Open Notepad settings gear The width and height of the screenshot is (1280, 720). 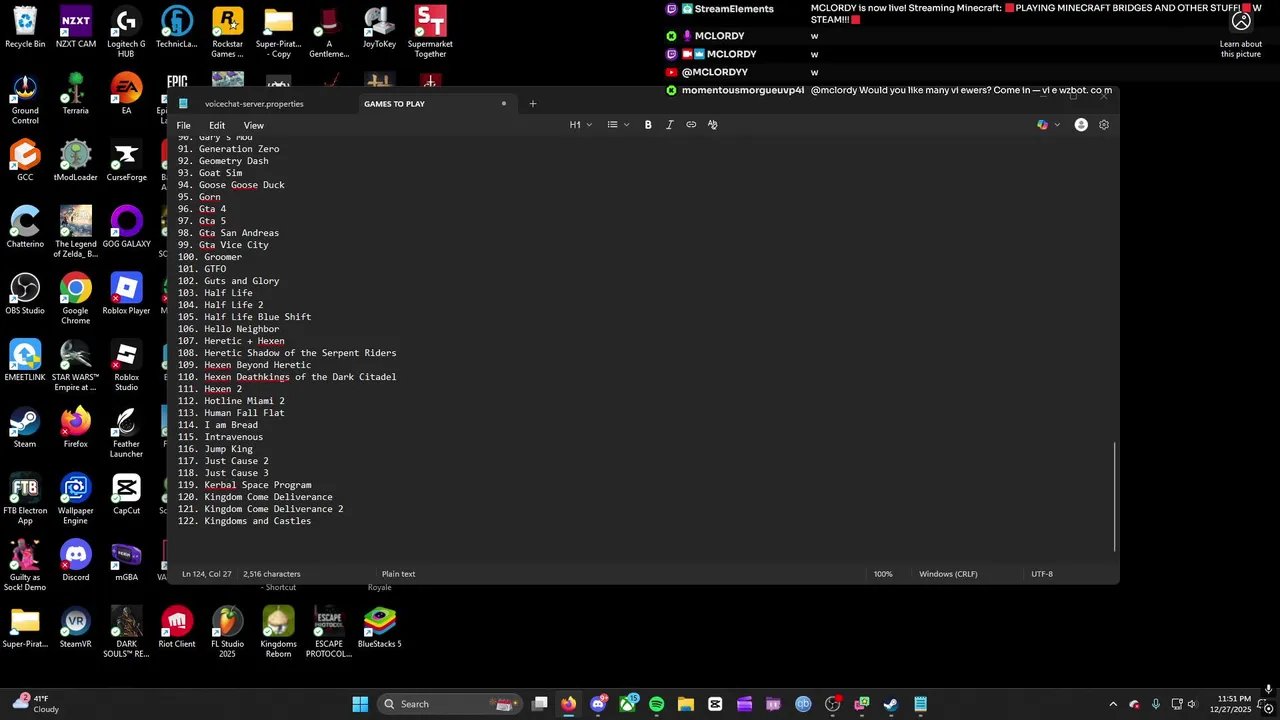click(x=1104, y=125)
